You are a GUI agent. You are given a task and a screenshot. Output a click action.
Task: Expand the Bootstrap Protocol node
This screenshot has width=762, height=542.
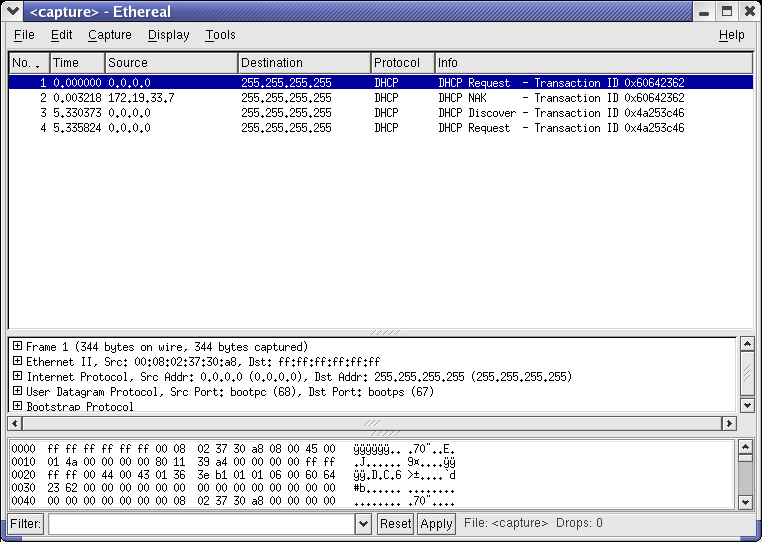(x=17, y=407)
